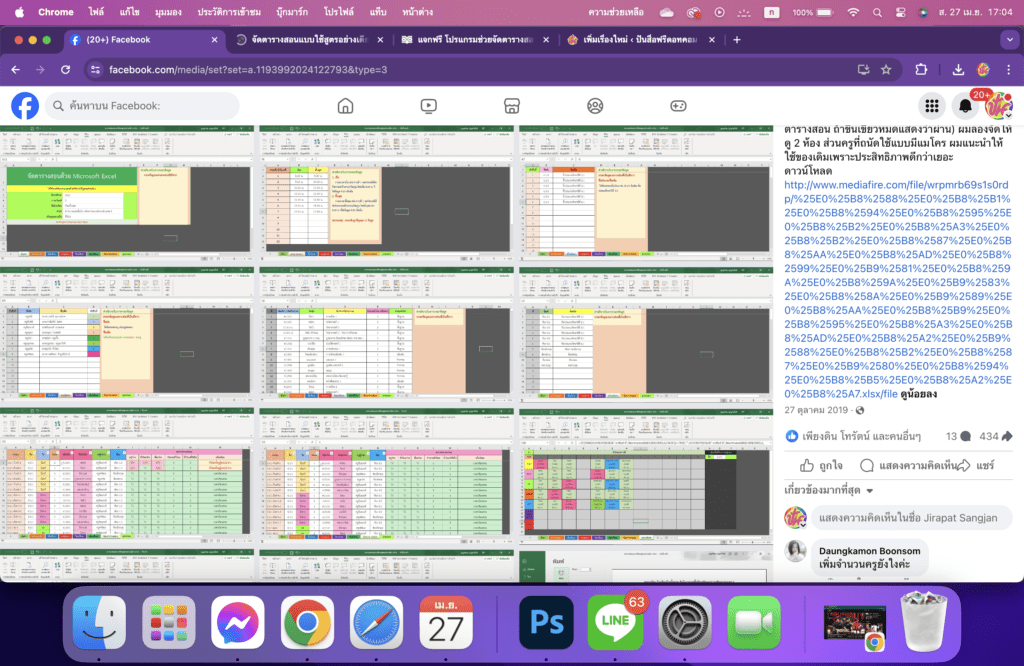
Task: Open the Chrome three-dot menu
Action: [1008, 69]
